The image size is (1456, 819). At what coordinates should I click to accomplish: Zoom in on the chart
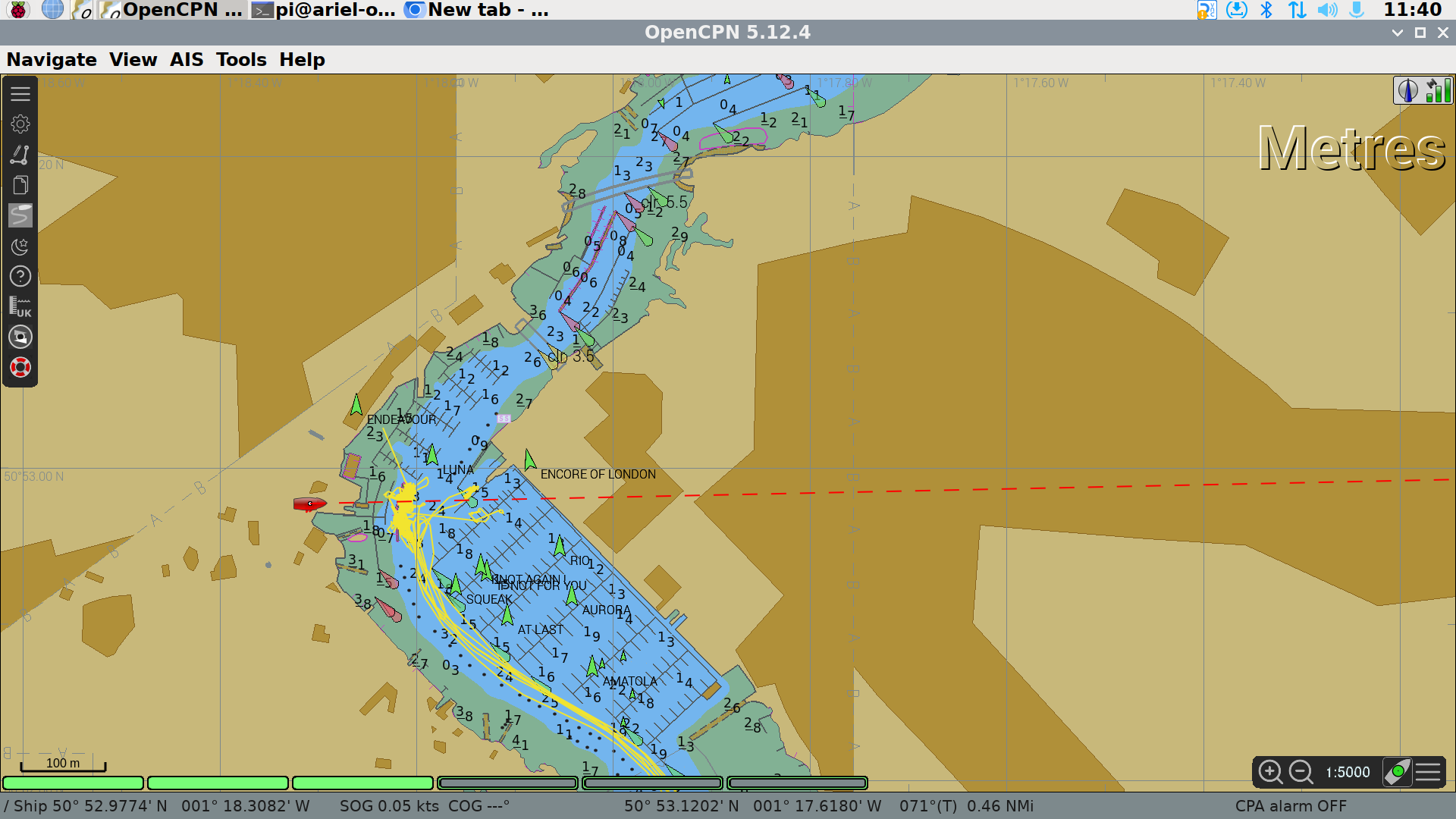pos(1270,772)
